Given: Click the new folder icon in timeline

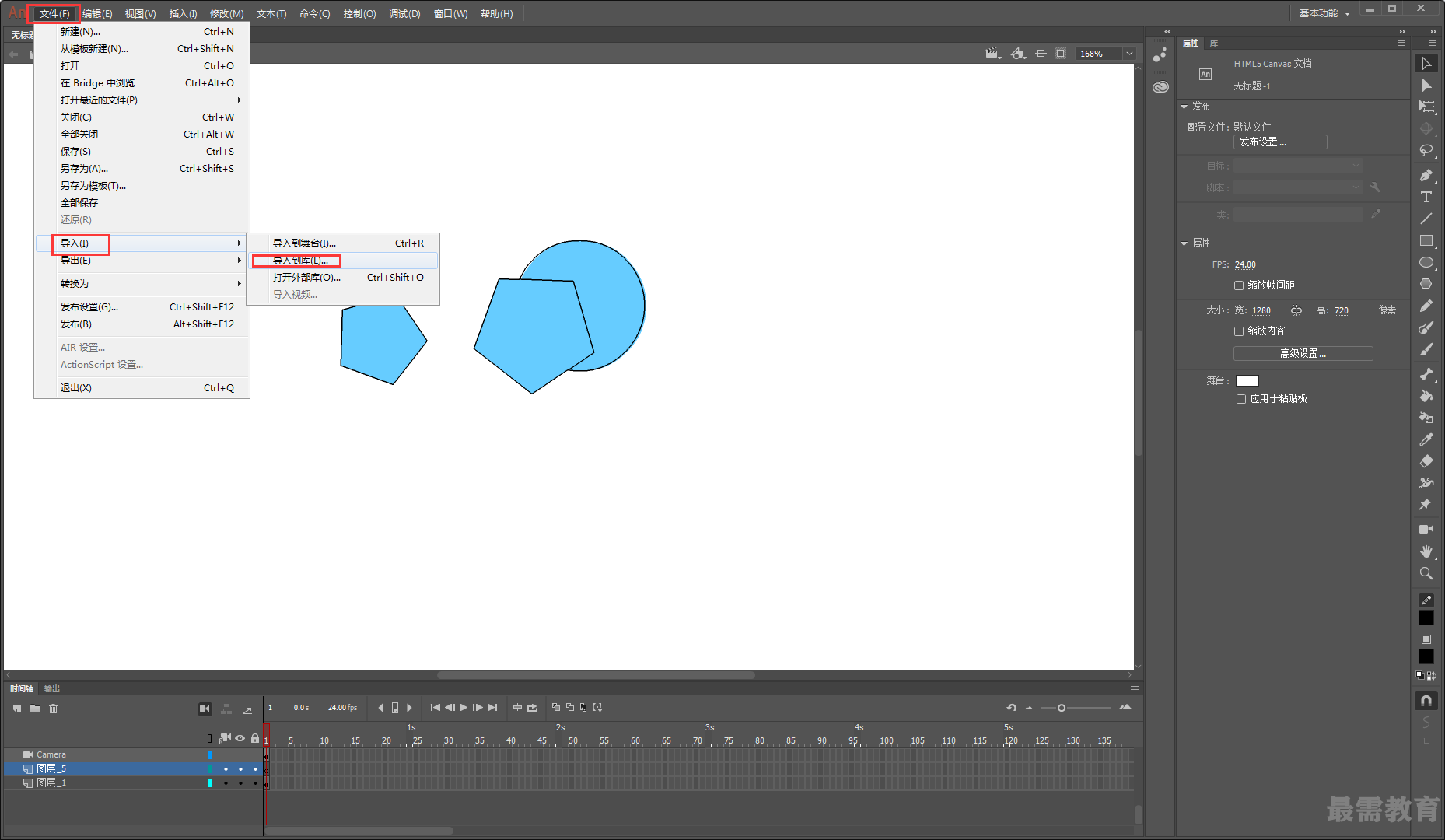Looking at the screenshot, I should pos(35,709).
